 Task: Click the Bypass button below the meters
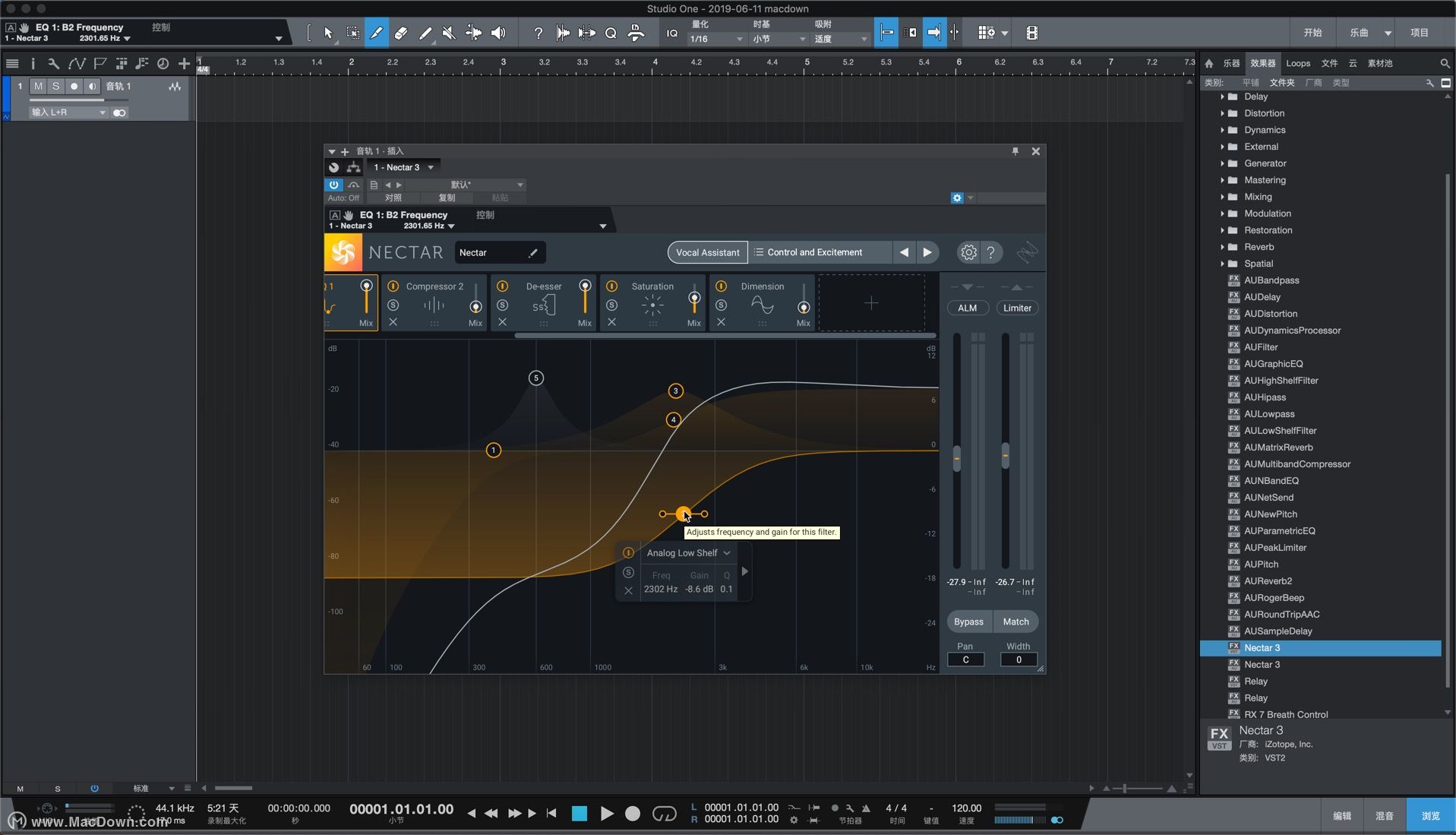(x=968, y=621)
